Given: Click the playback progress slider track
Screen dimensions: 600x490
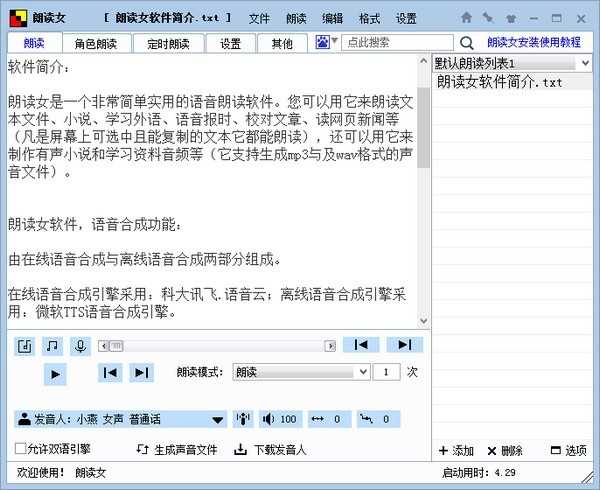Looking at the screenshot, I should pyautogui.click(x=216, y=345).
